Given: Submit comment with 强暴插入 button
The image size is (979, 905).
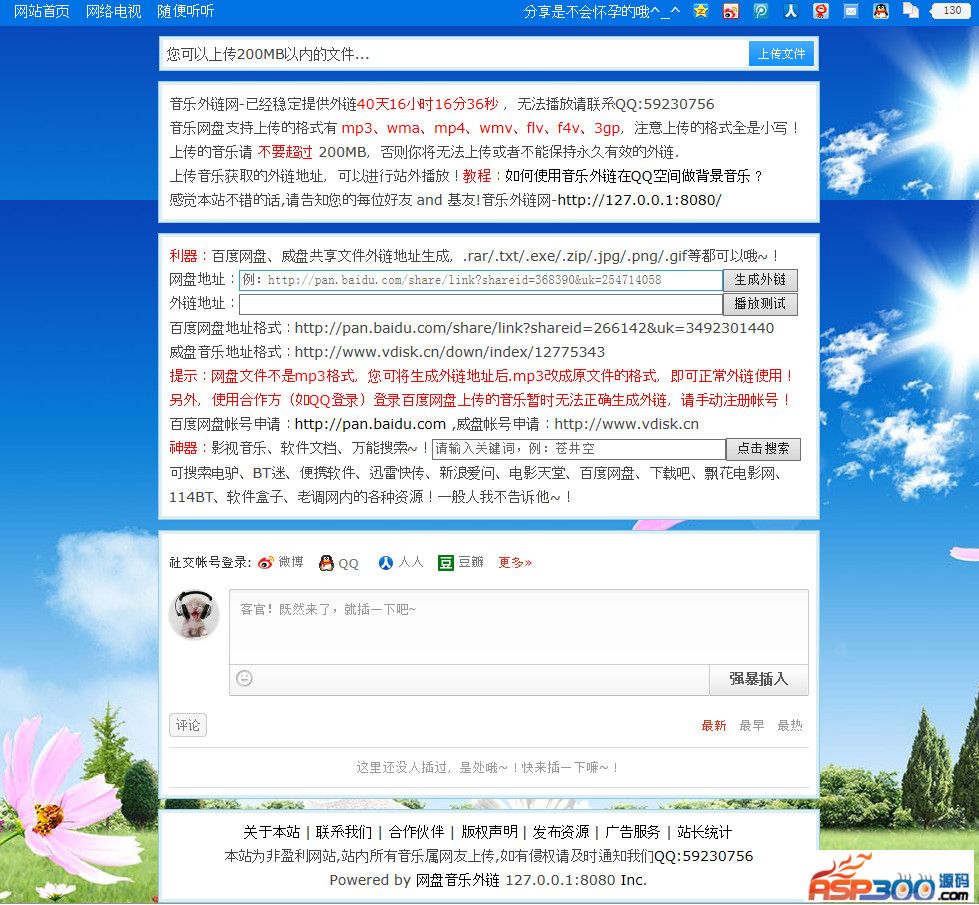Looking at the screenshot, I should tap(759, 680).
